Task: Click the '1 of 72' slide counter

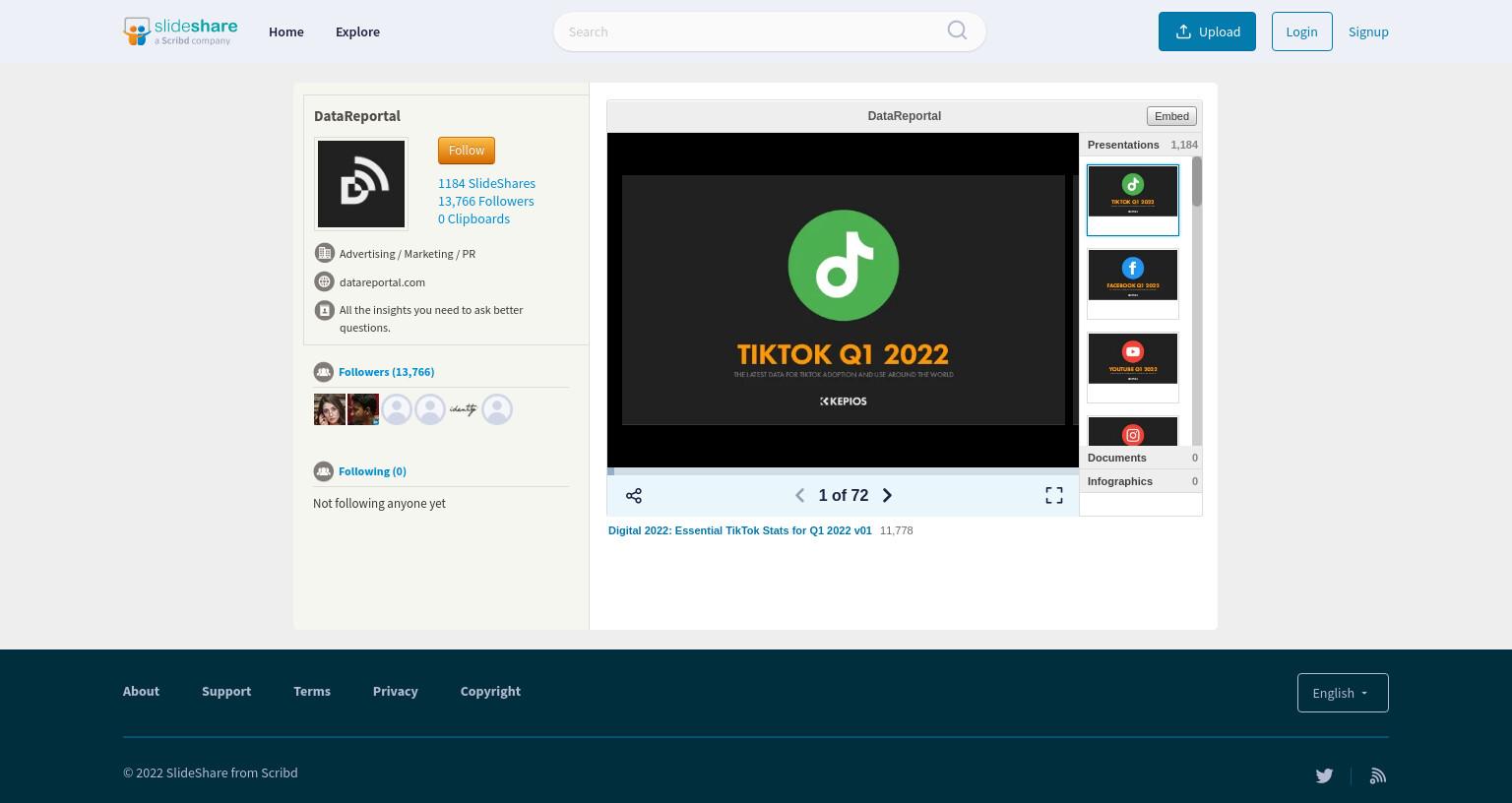Action: pyautogui.click(x=844, y=496)
